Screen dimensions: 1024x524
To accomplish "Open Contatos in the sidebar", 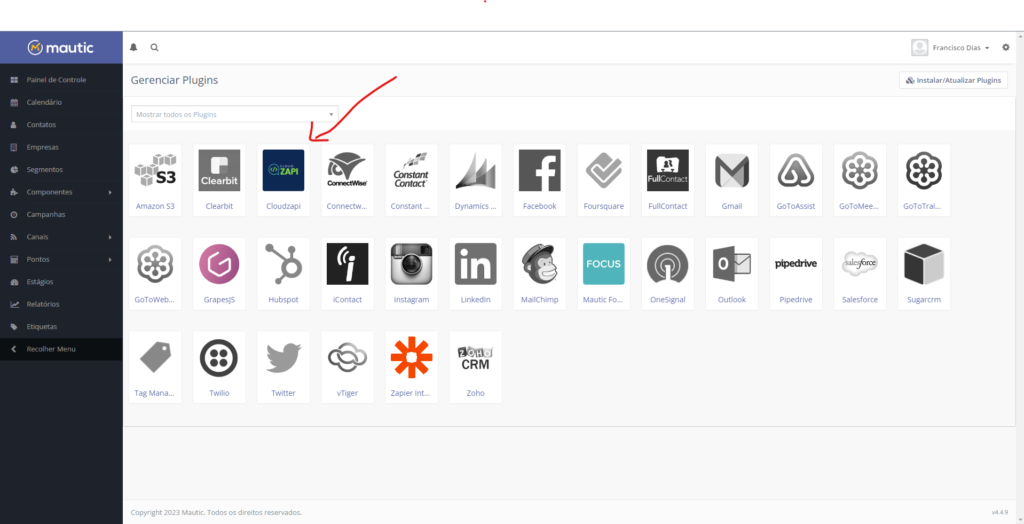I will [61, 125].
